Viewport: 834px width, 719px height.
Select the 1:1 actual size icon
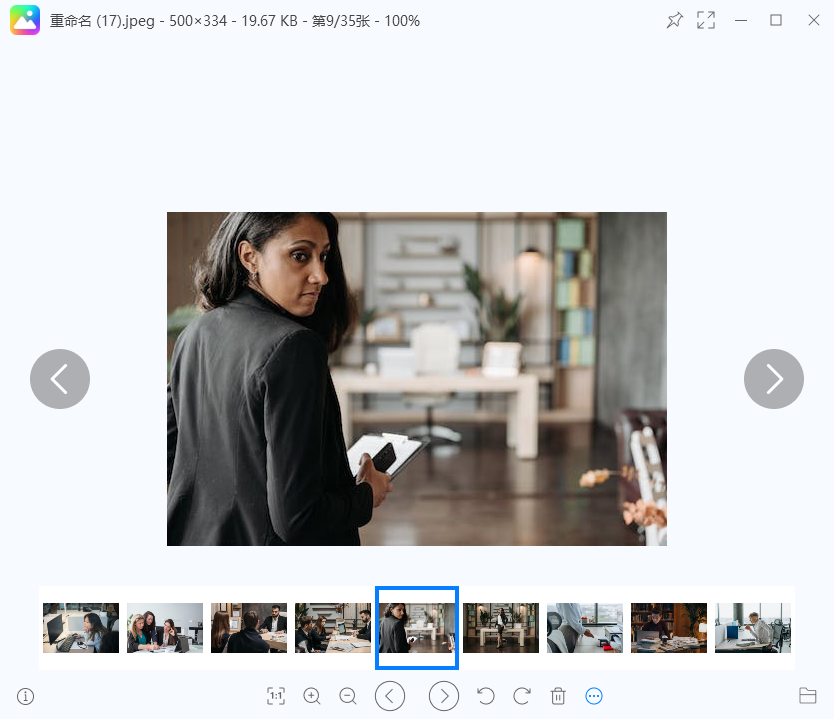point(276,696)
